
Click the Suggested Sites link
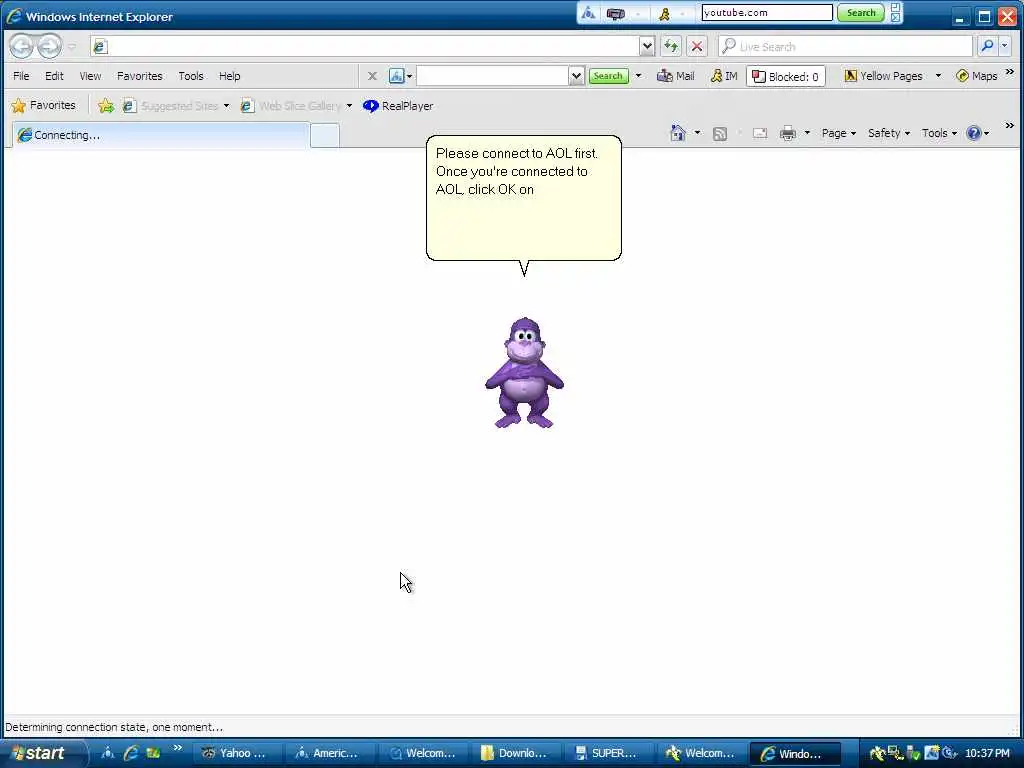[x=172, y=106]
